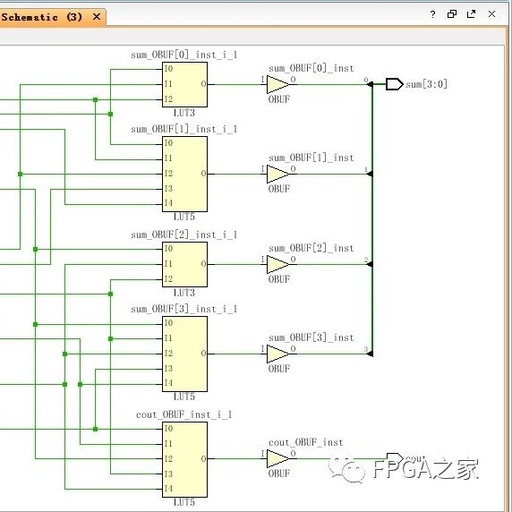Click the sum_OBUF[1]_inst_i_1 label
Viewport: 512px width, 512px height.
[184, 129]
